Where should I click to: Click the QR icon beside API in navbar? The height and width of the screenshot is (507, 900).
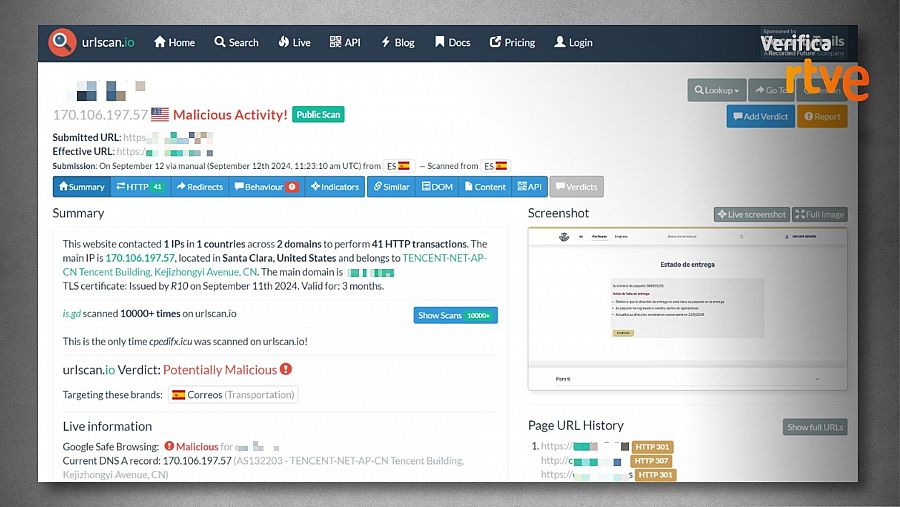pyautogui.click(x=335, y=42)
